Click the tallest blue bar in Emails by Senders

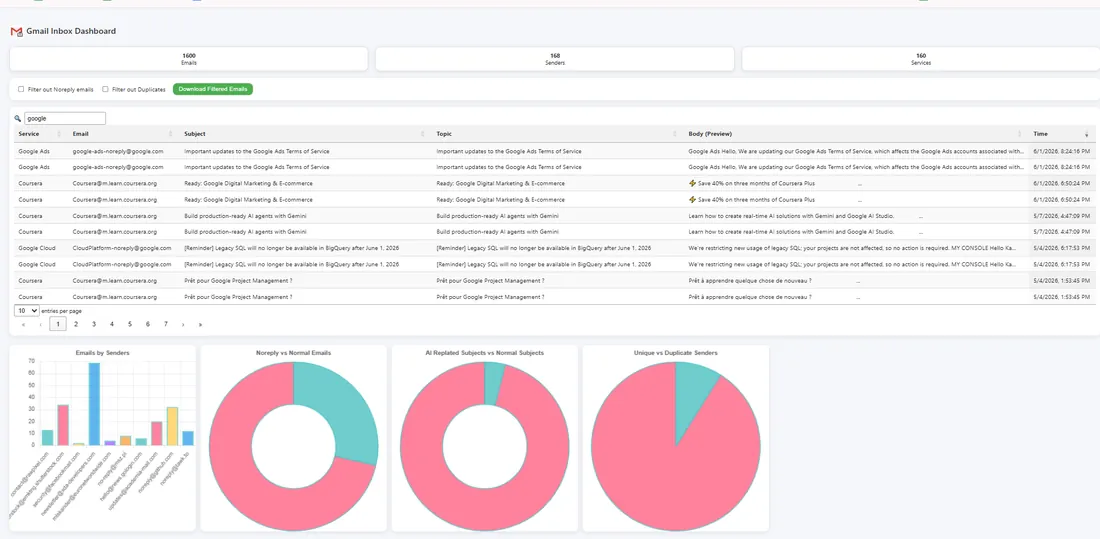(94, 404)
